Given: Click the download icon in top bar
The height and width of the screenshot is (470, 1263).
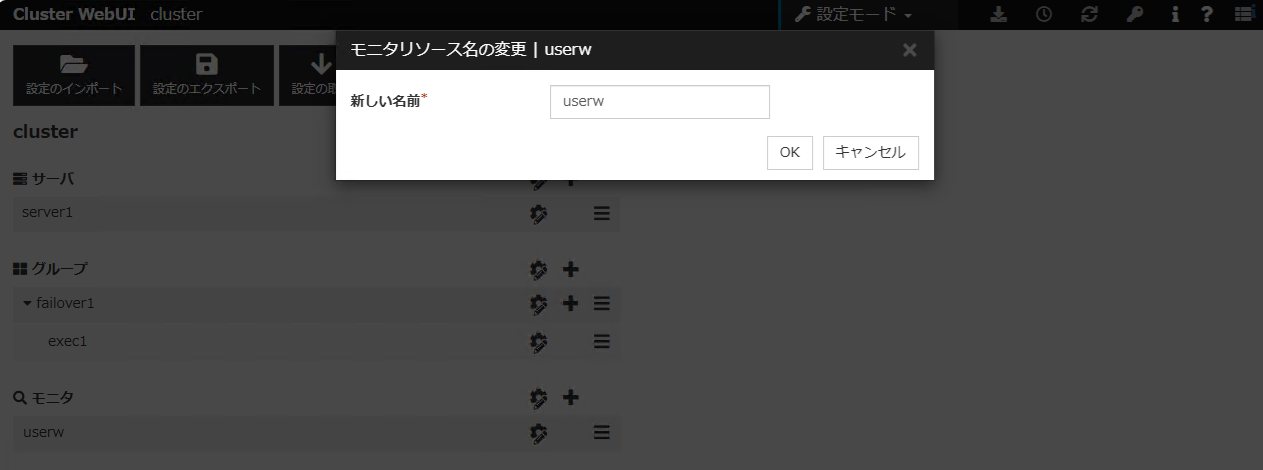Looking at the screenshot, I should click(x=999, y=15).
